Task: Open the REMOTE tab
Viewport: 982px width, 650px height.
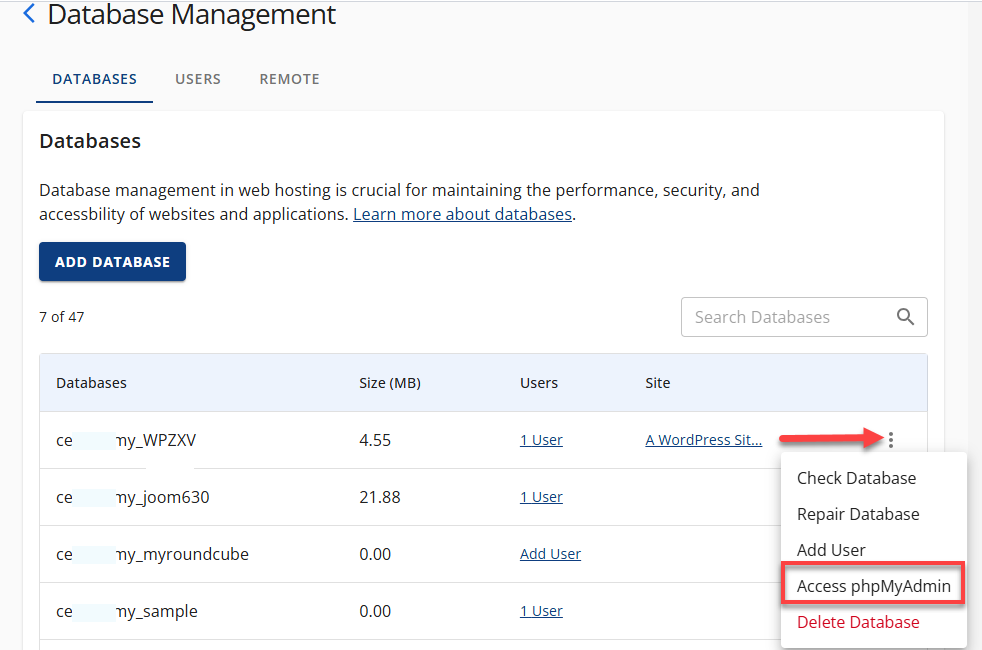Action: [289, 78]
